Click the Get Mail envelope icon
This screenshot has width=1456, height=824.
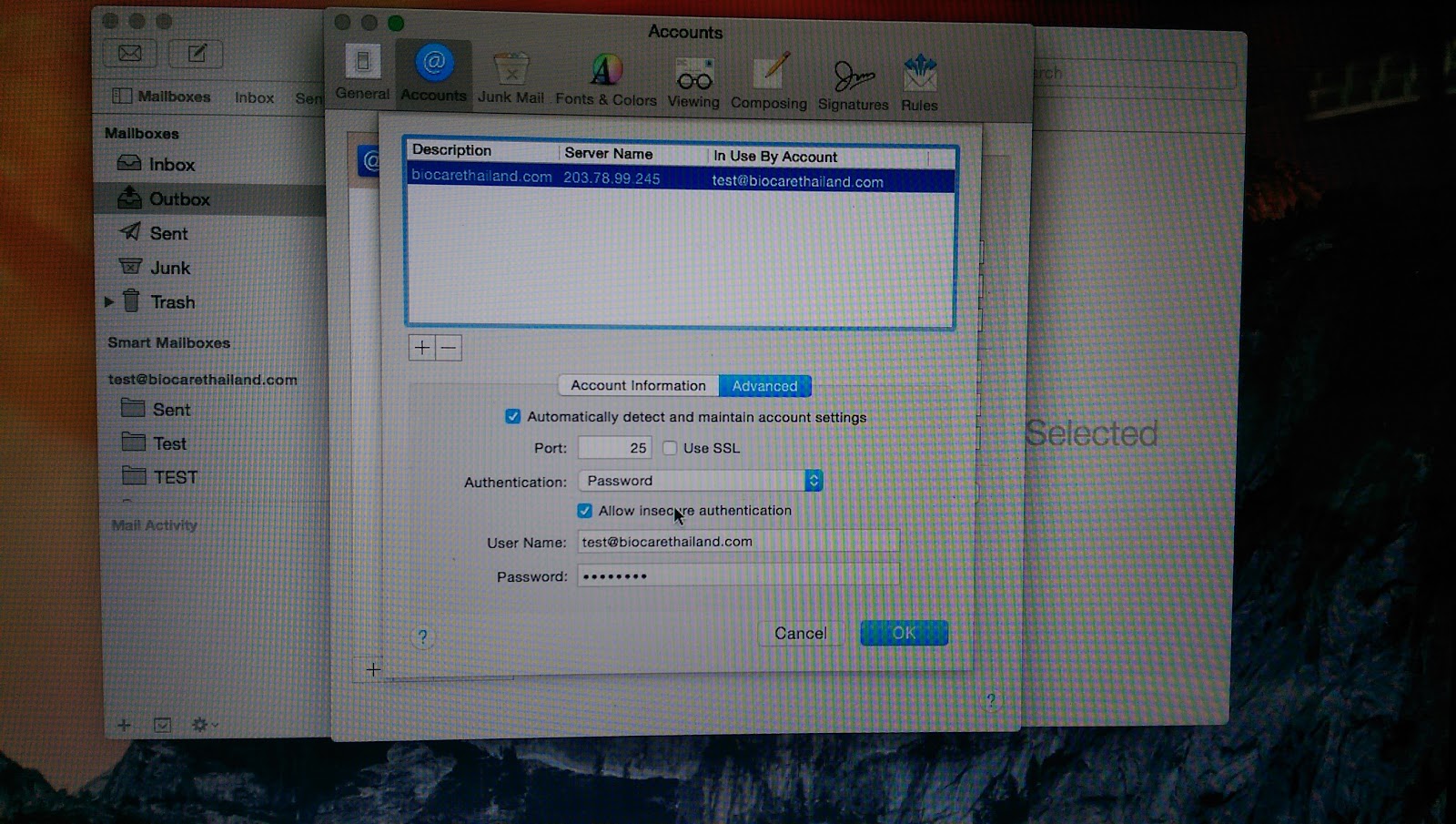130,54
